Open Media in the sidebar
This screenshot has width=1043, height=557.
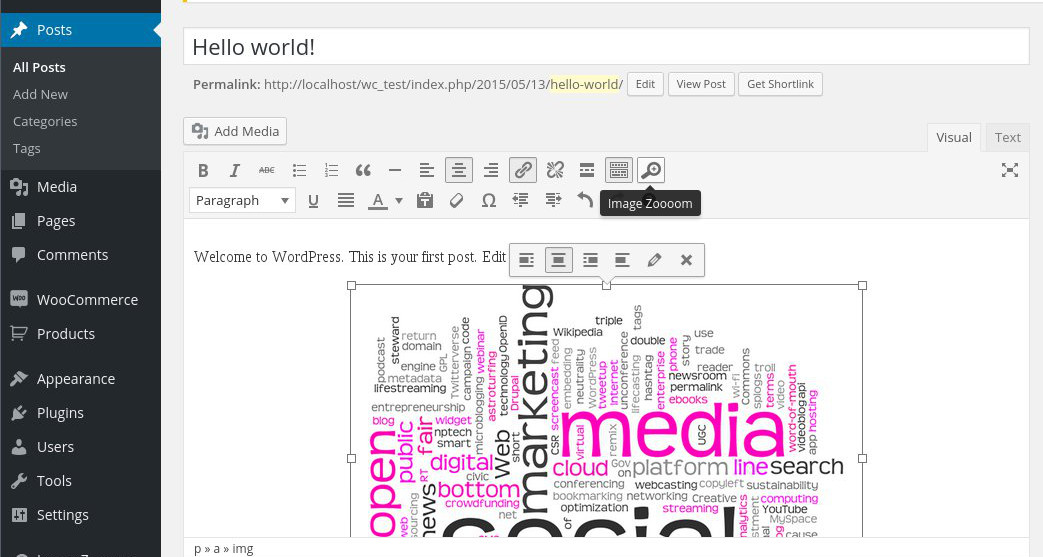80,187
